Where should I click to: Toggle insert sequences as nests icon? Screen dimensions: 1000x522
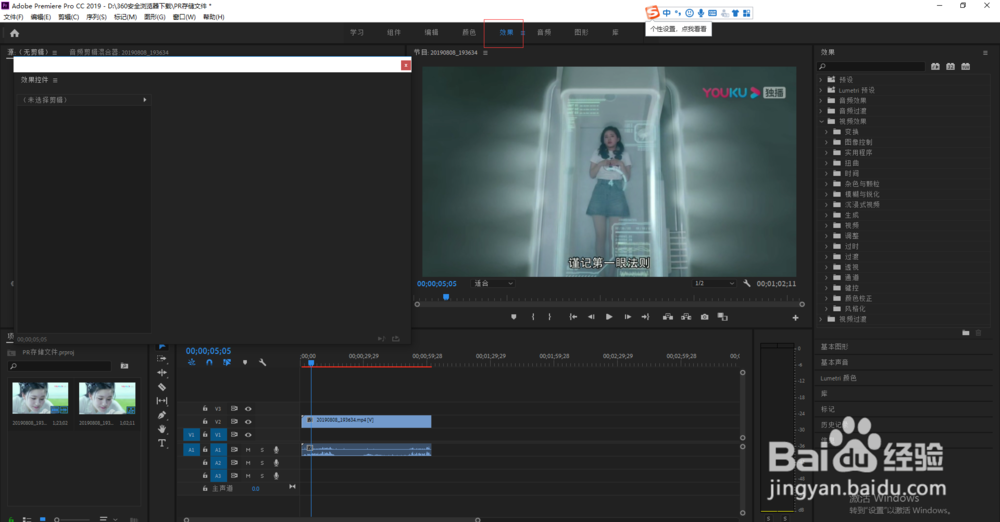(x=191, y=362)
